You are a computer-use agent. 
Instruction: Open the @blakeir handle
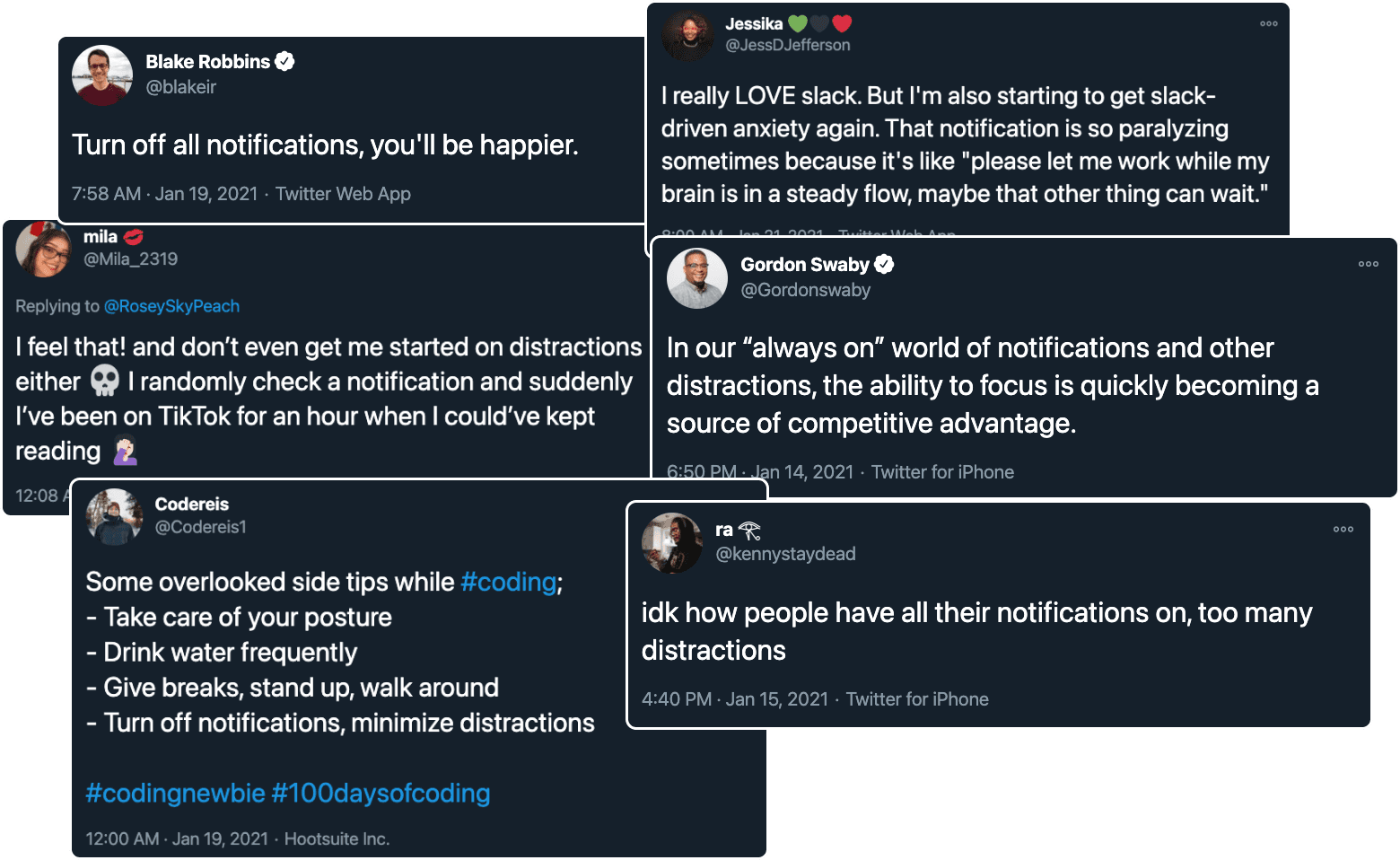[181, 87]
